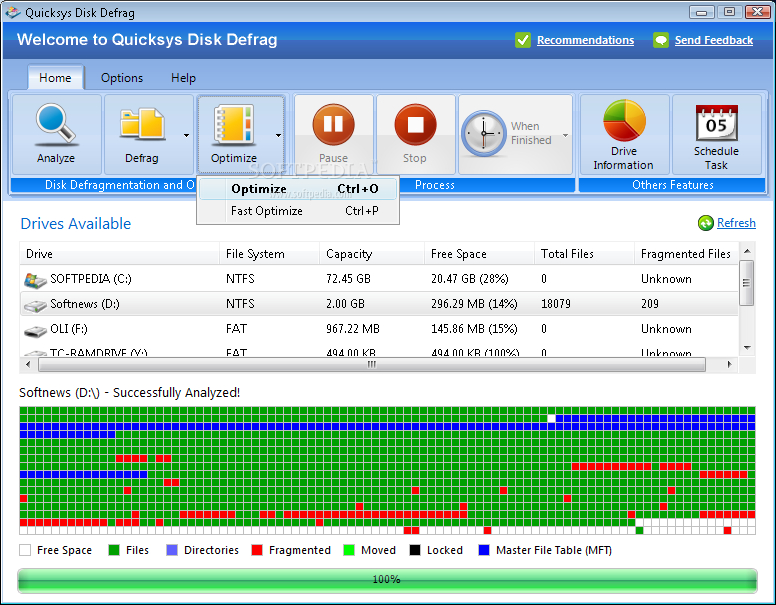Image resolution: width=776 pixels, height=605 pixels.
Task: Click the Analyze magnifier icon
Action: (55, 124)
